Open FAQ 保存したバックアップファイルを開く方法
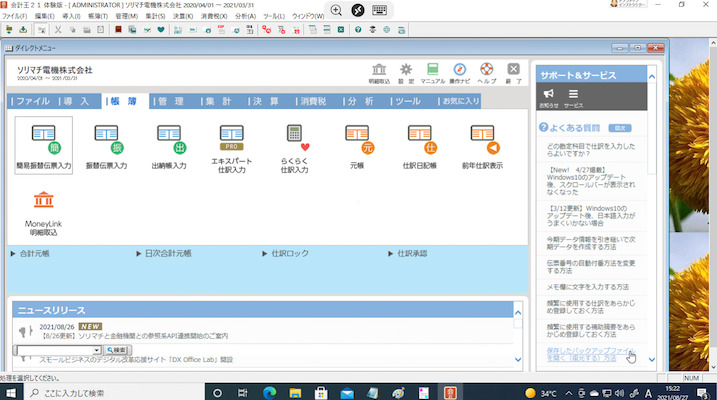This screenshot has height=400, width=717. coord(591,354)
